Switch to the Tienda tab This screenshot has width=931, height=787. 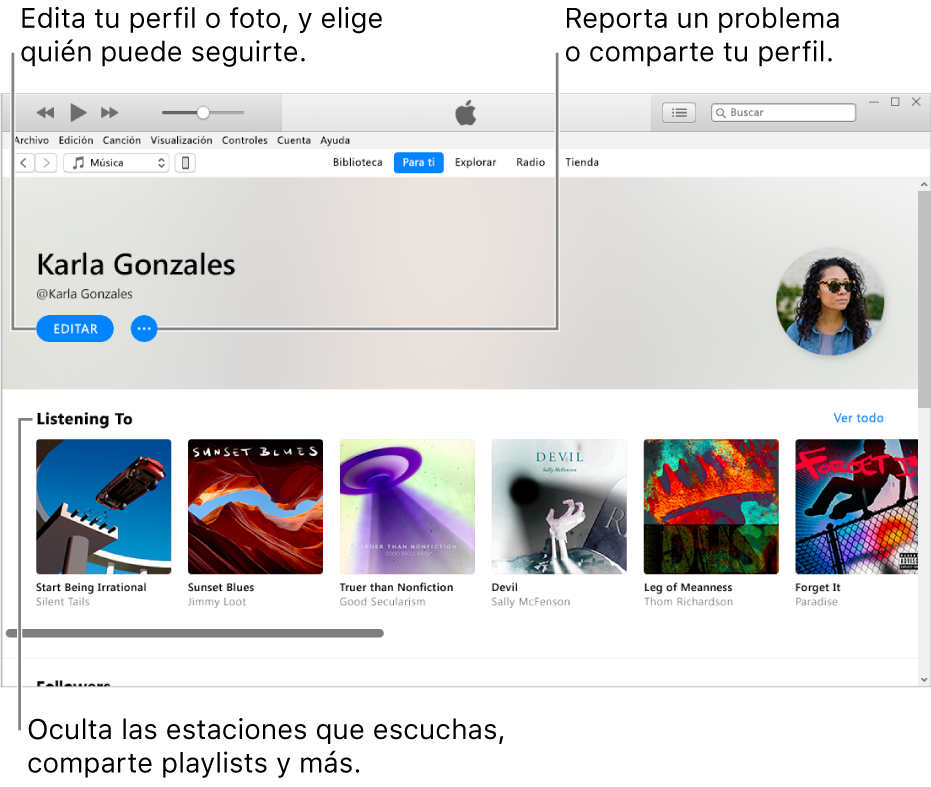pyautogui.click(x=582, y=162)
